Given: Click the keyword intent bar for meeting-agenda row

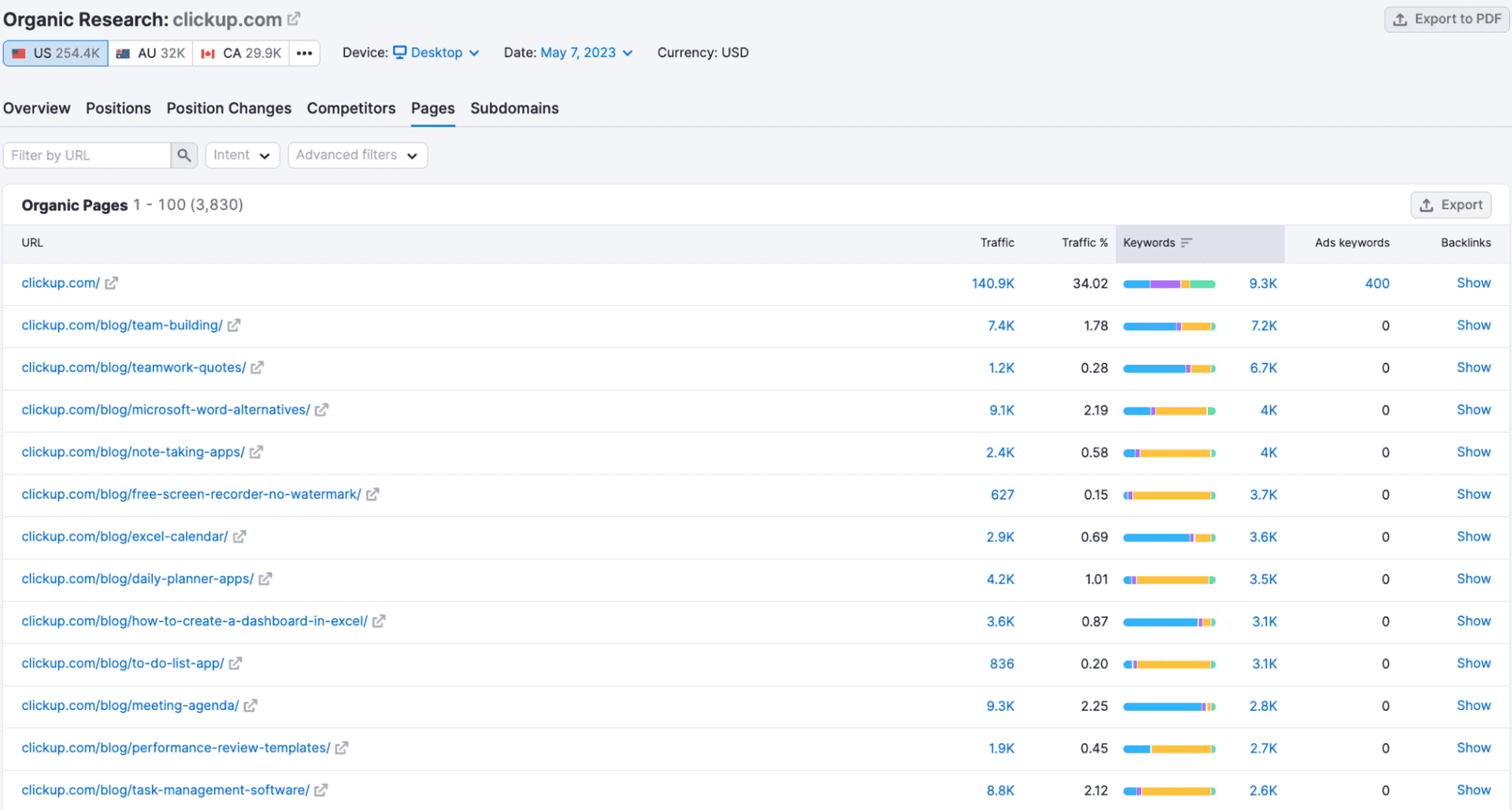Looking at the screenshot, I should (x=1169, y=707).
